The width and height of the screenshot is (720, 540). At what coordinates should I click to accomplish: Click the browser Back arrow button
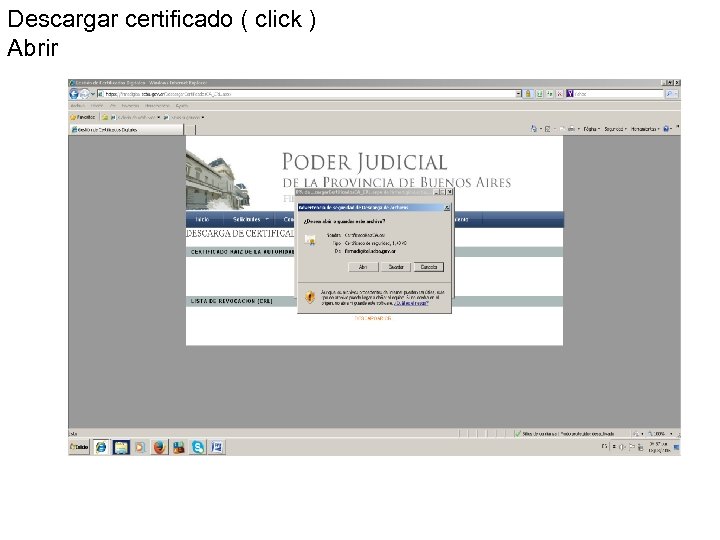73,94
